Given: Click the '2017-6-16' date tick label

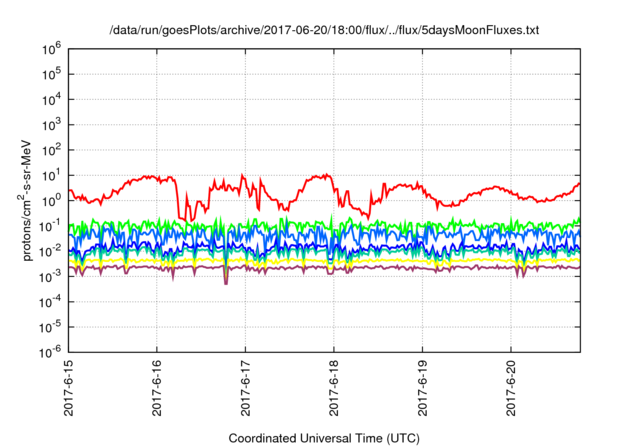Looking at the screenshot, I should (x=157, y=388).
